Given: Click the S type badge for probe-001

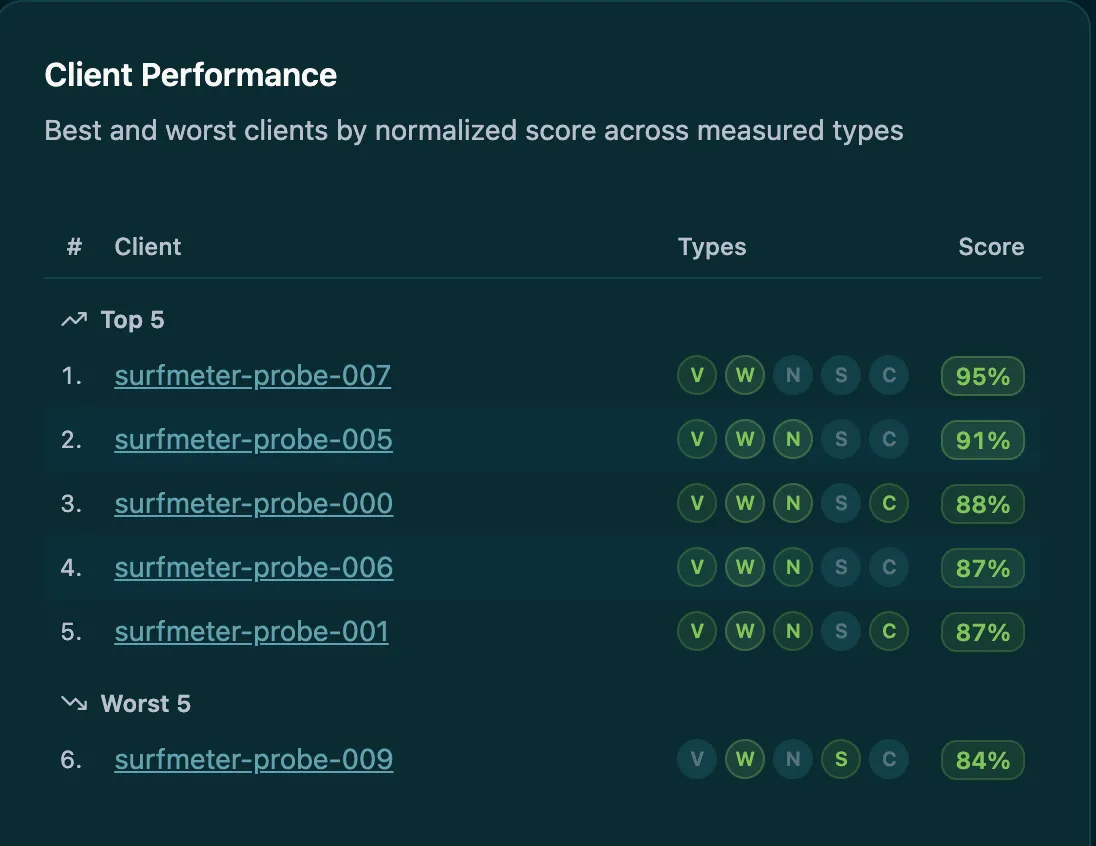Looking at the screenshot, I should (x=841, y=631).
